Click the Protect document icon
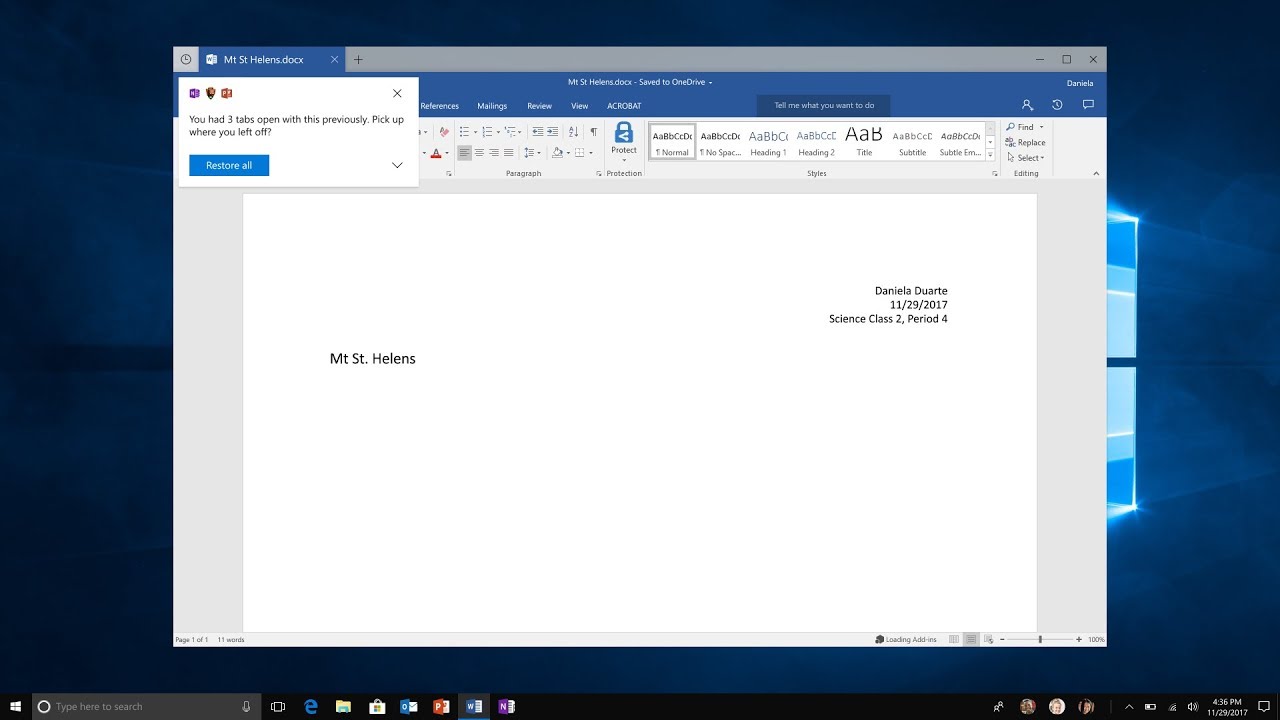Image resolution: width=1280 pixels, height=720 pixels. pyautogui.click(x=623, y=138)
